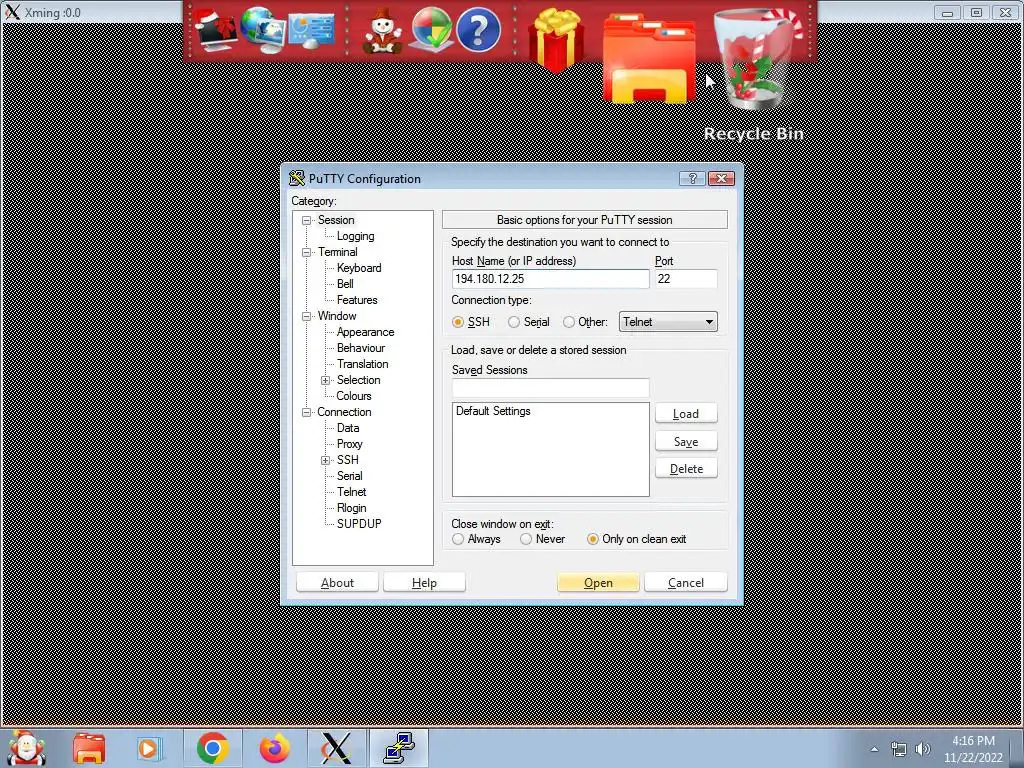Click the volume speaker tray icon
The height and width of the screenshot is (768, 1024).
point(922,749)
